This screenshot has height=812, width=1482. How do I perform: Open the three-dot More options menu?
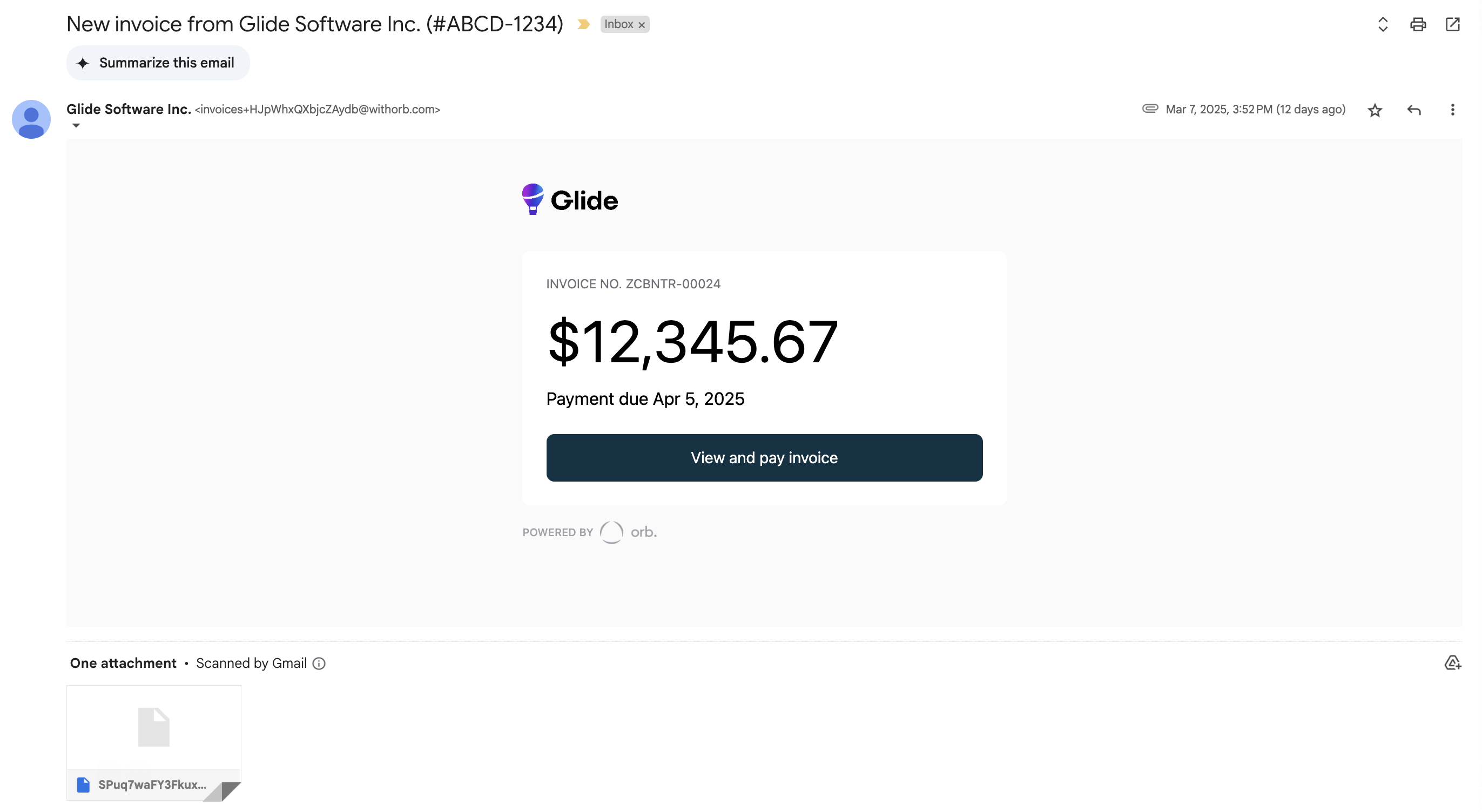click(x=1452, y=110)
